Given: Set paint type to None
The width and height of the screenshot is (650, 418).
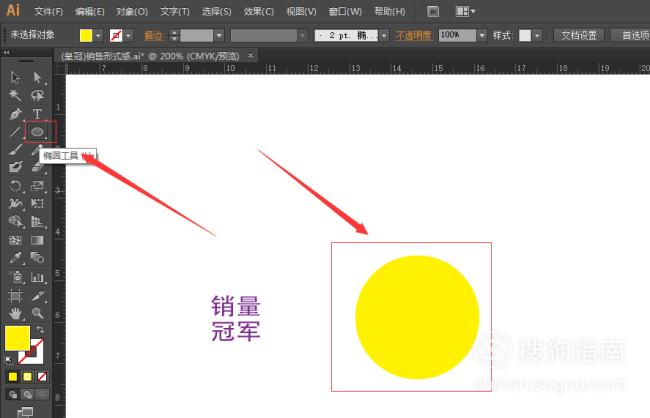Looking at the screenshot, I should pyautogui.click(x=42, y=376).
